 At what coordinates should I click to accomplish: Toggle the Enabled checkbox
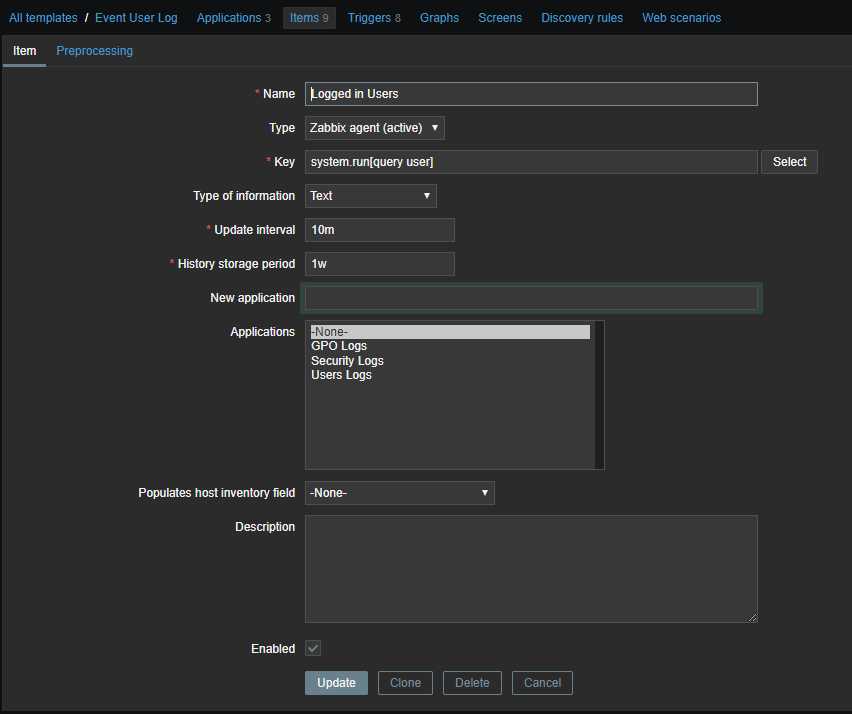(x=313, y=649)
